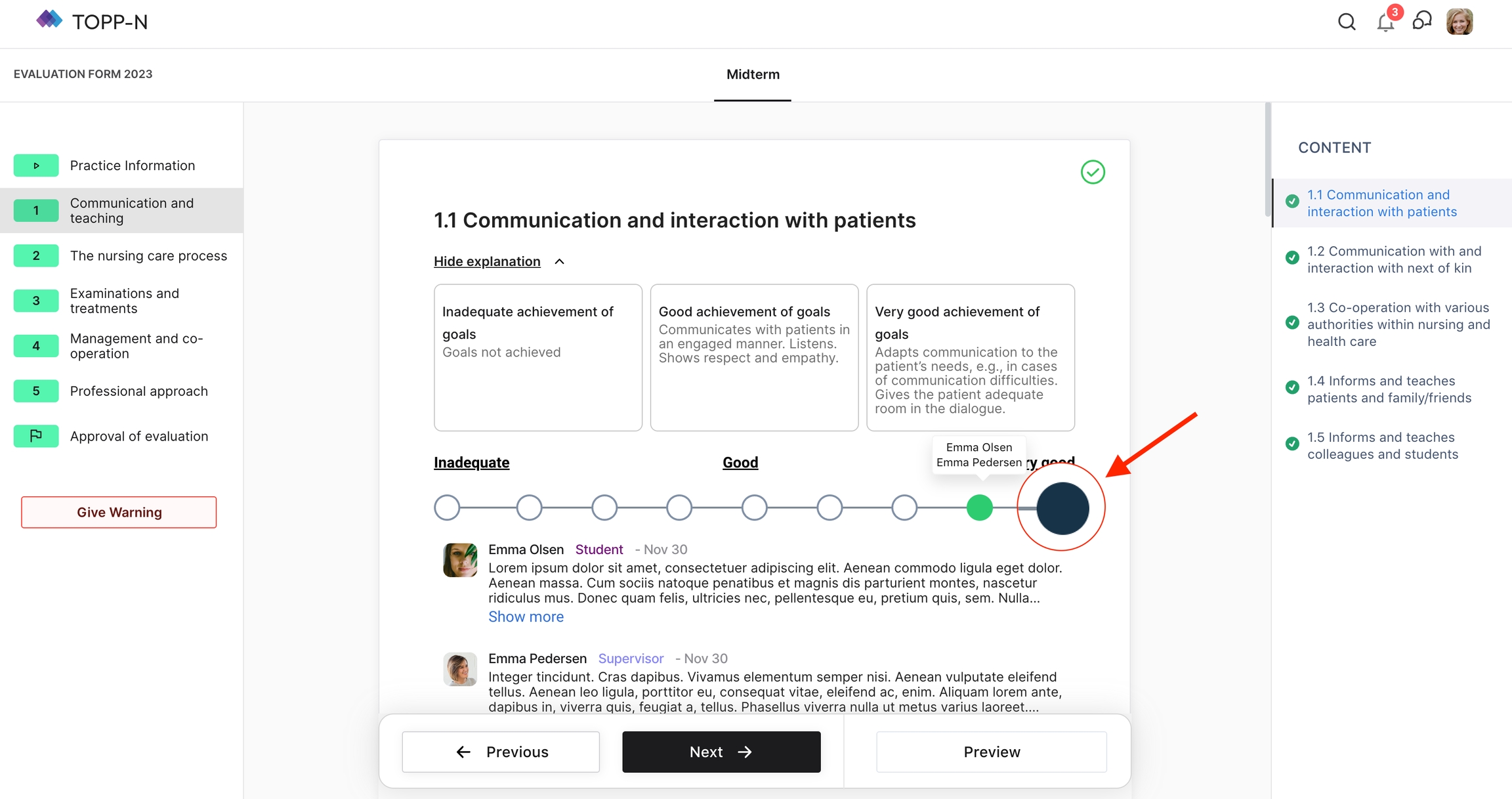The width and height of the screenshot is (1512, 799).
Task: Click the TOPP-N logo
Action: tap(92, 22)
